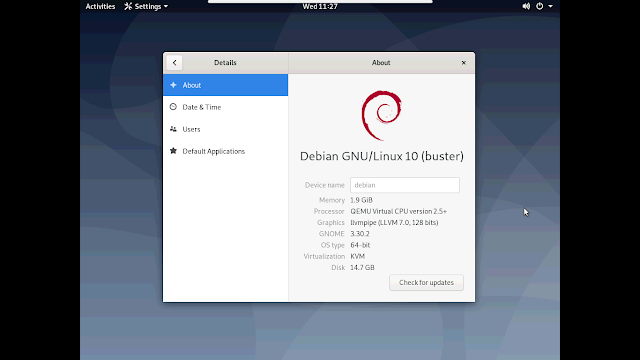Click the clock icon beside Date & Time
Screen dimensions: 640x360
pos(173,107)
